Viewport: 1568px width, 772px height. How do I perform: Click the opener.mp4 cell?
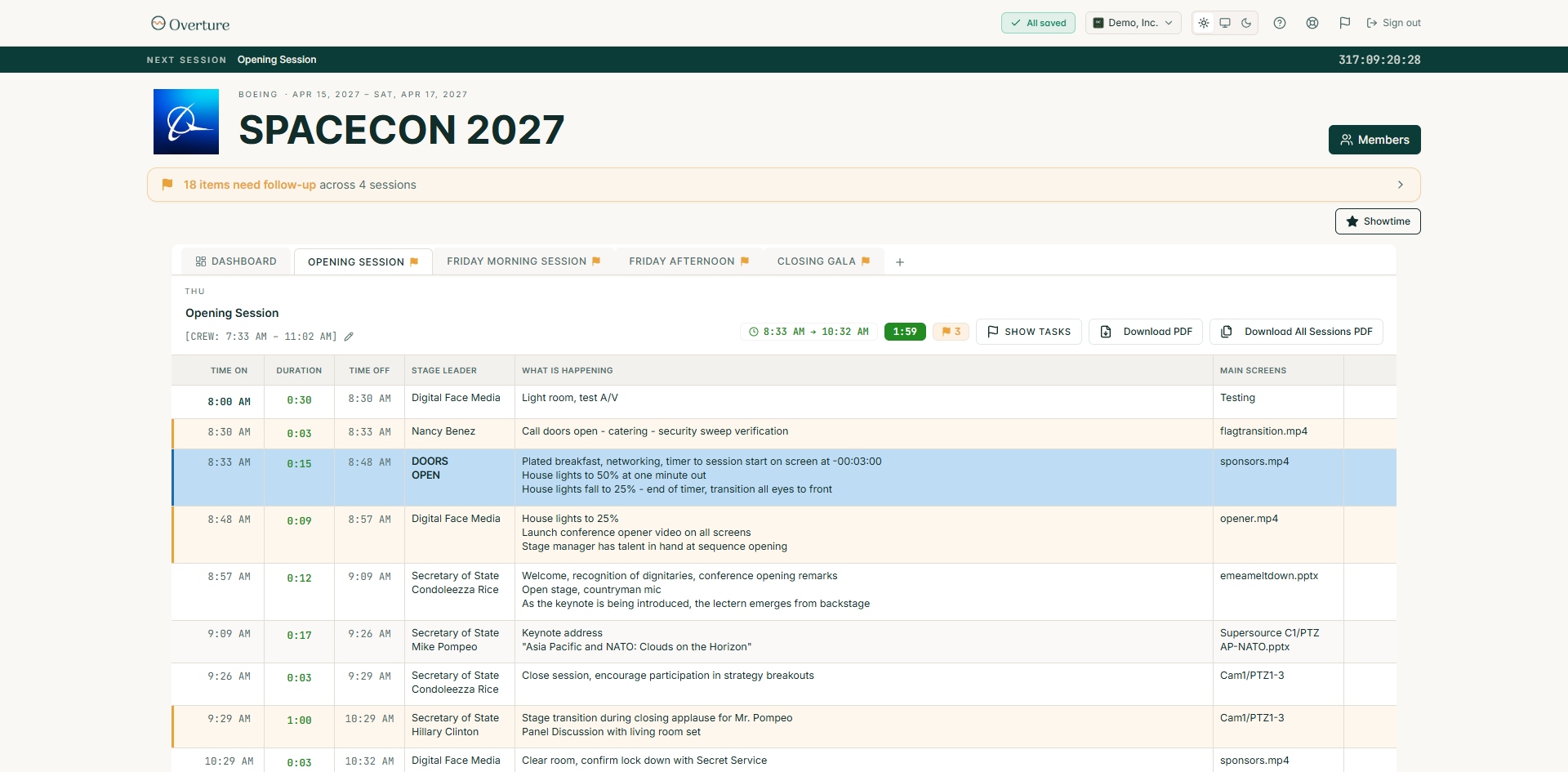click(1278, 535)
